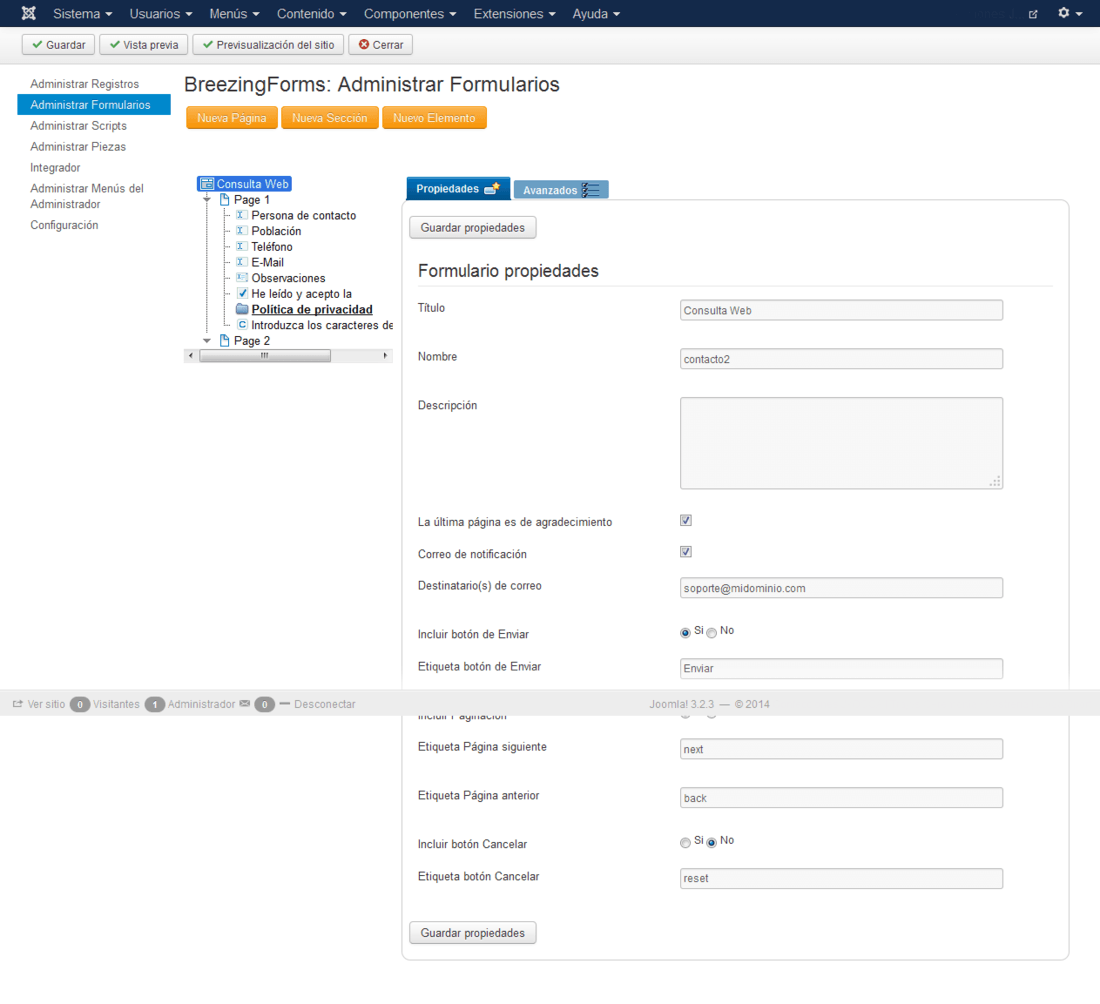Image resolution: width=1100 pixels, height=1004 pixels.
Task: Open the Ayuda dropdown menu
Action: coord(596,13)
